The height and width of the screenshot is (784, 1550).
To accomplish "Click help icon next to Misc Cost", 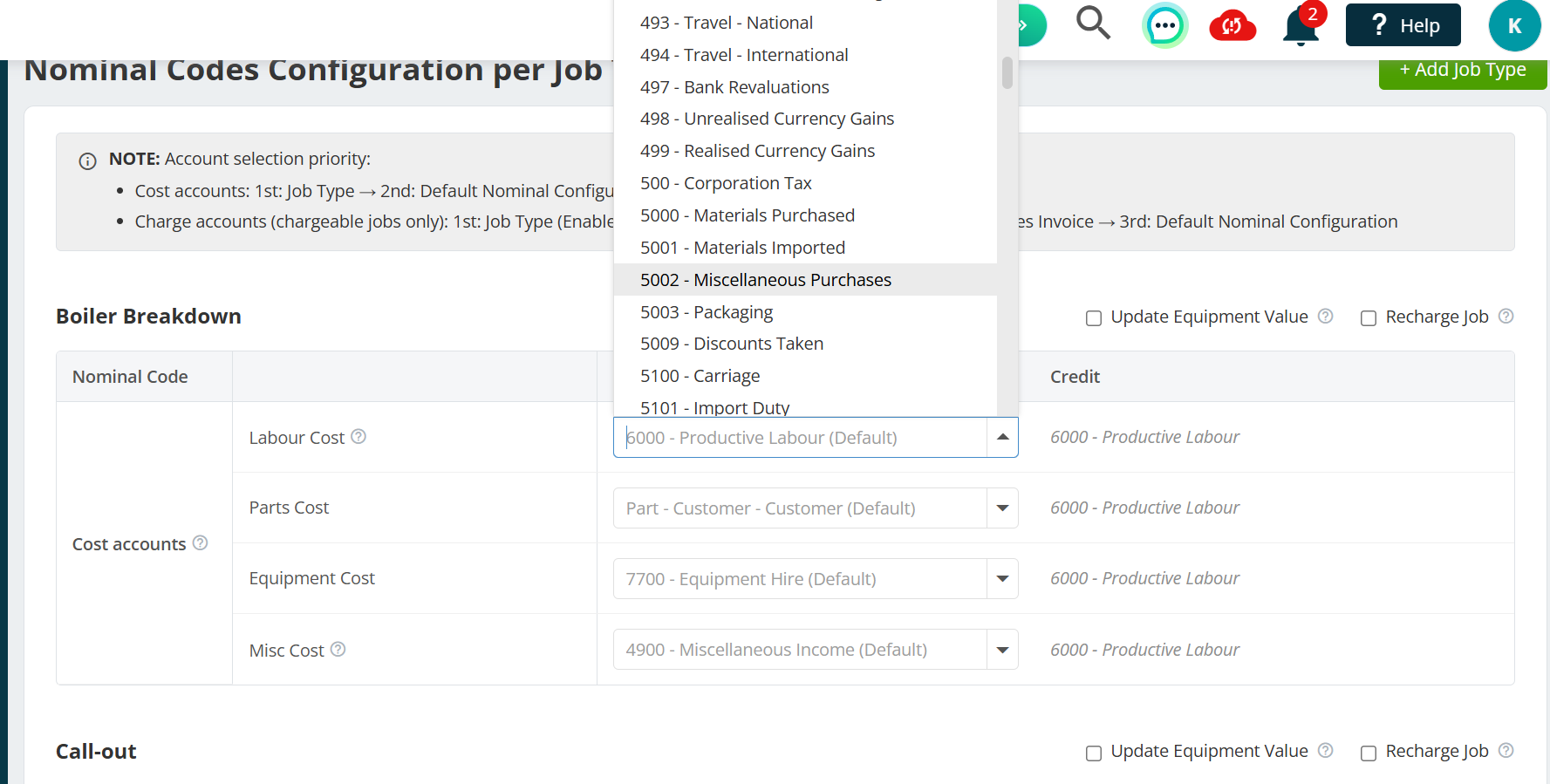I will (x=338, y=649).
